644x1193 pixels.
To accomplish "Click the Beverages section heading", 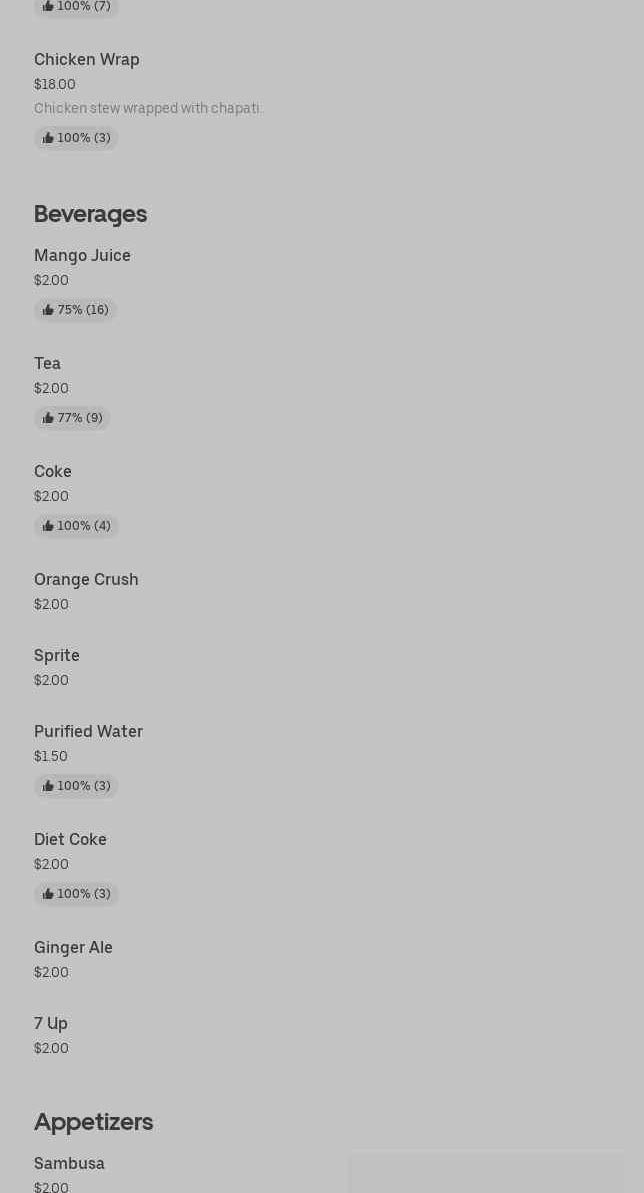I will [x=91, y=215].
